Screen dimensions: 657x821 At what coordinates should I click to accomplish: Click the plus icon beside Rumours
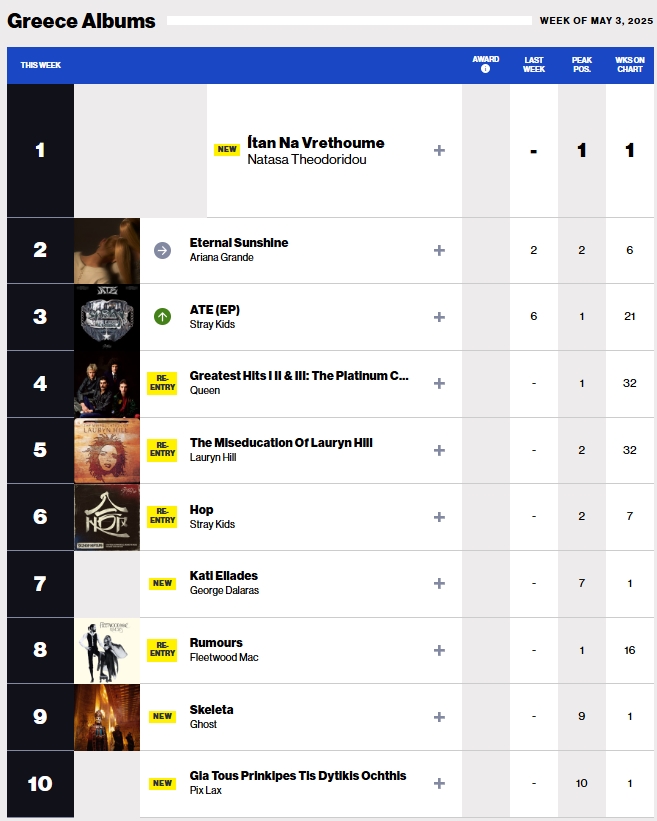[439, 650]
